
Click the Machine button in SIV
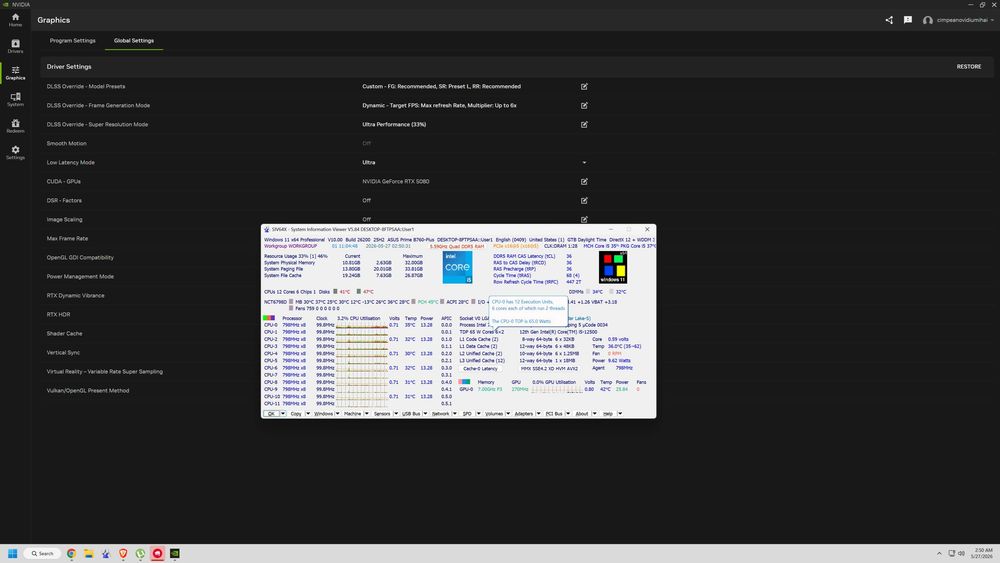tap(353, 414)
